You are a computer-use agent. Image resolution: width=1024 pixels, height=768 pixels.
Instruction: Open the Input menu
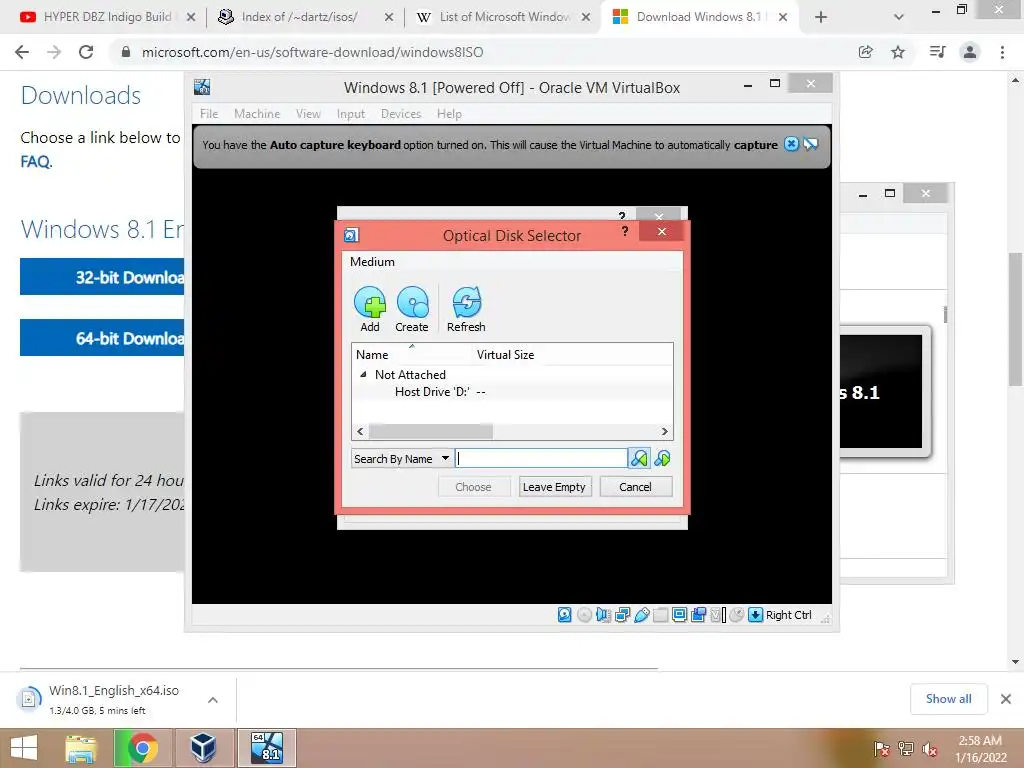(351, 114)
